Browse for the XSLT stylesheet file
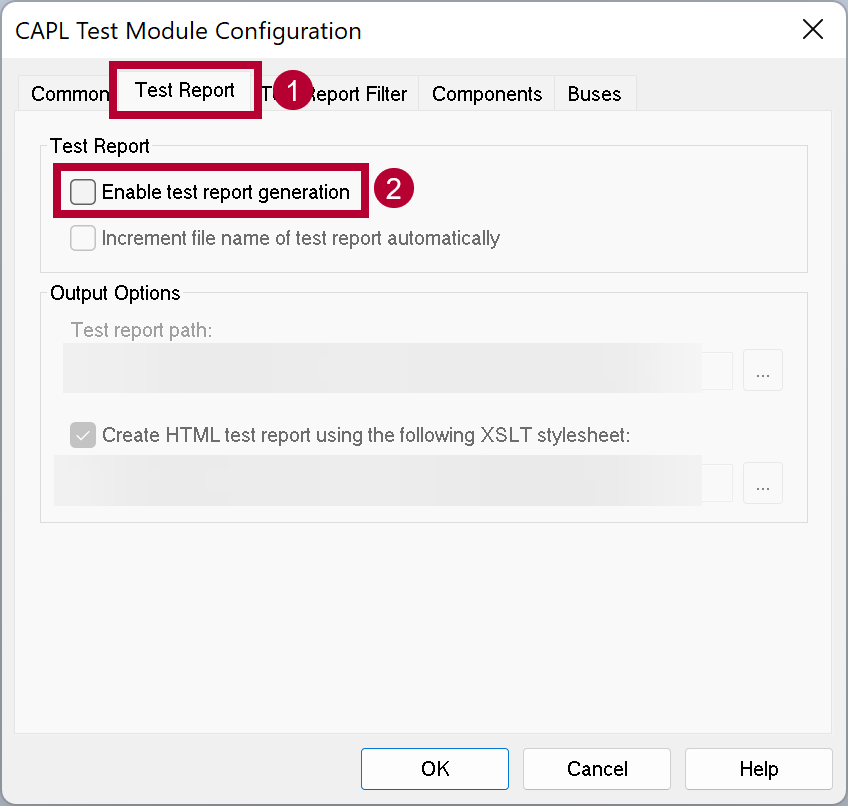This screenshot has height=806, width=848. click(x=763, y=483)
